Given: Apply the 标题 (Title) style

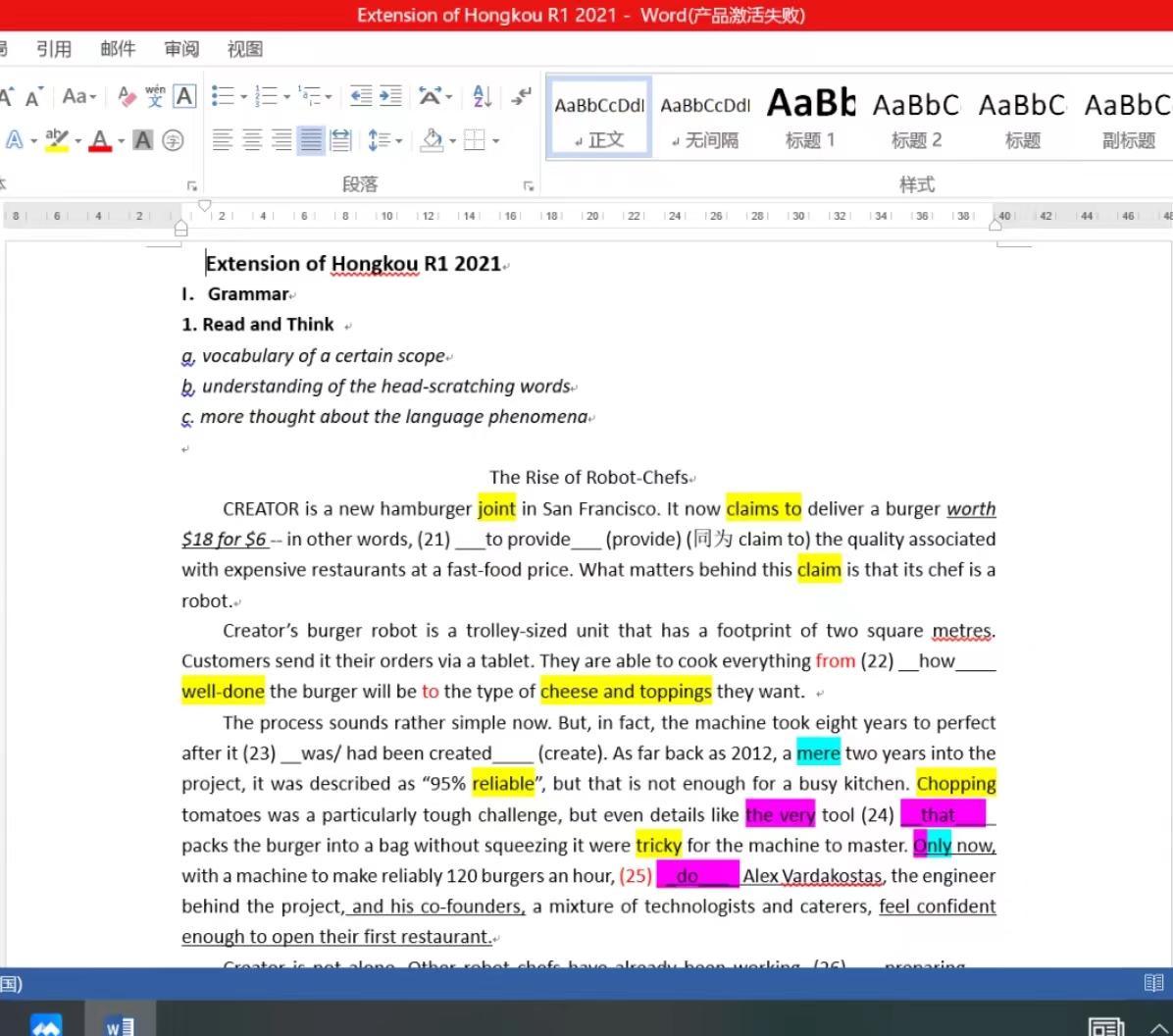Looking at the screenshot, I should (x=1023, y=118).
